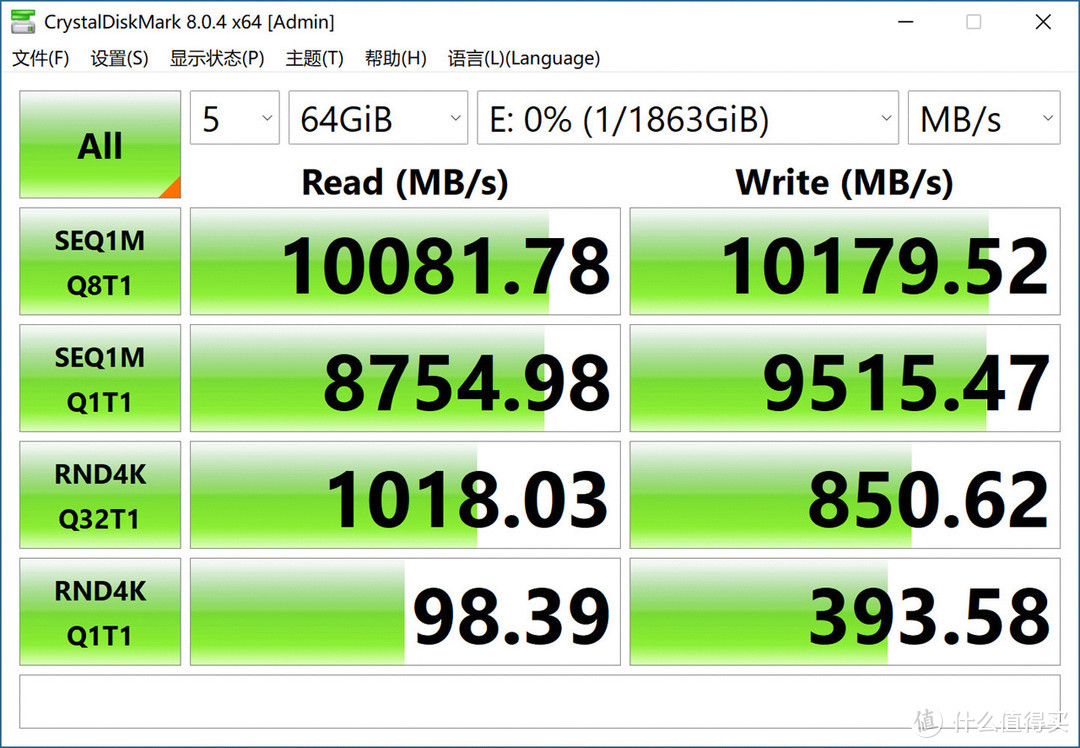Click the Write (MB/s) column header

pos(844,183)
